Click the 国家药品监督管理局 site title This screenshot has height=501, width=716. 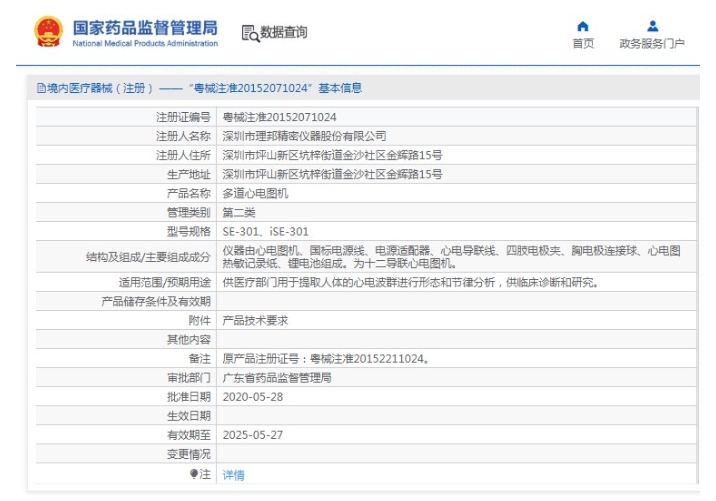click(145, 25)
